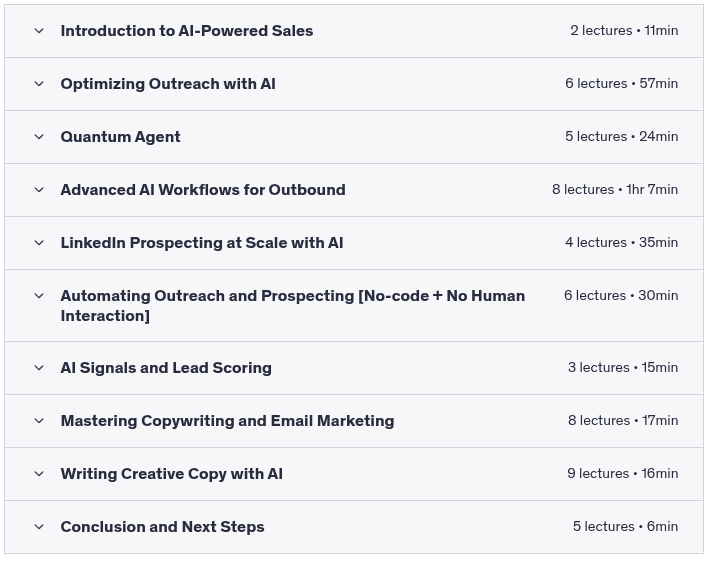Expand chevron for Automating Outreach and Prospecting
This screenshot has width=710, height=562.
pyautogui.click(x=39, y=296)
